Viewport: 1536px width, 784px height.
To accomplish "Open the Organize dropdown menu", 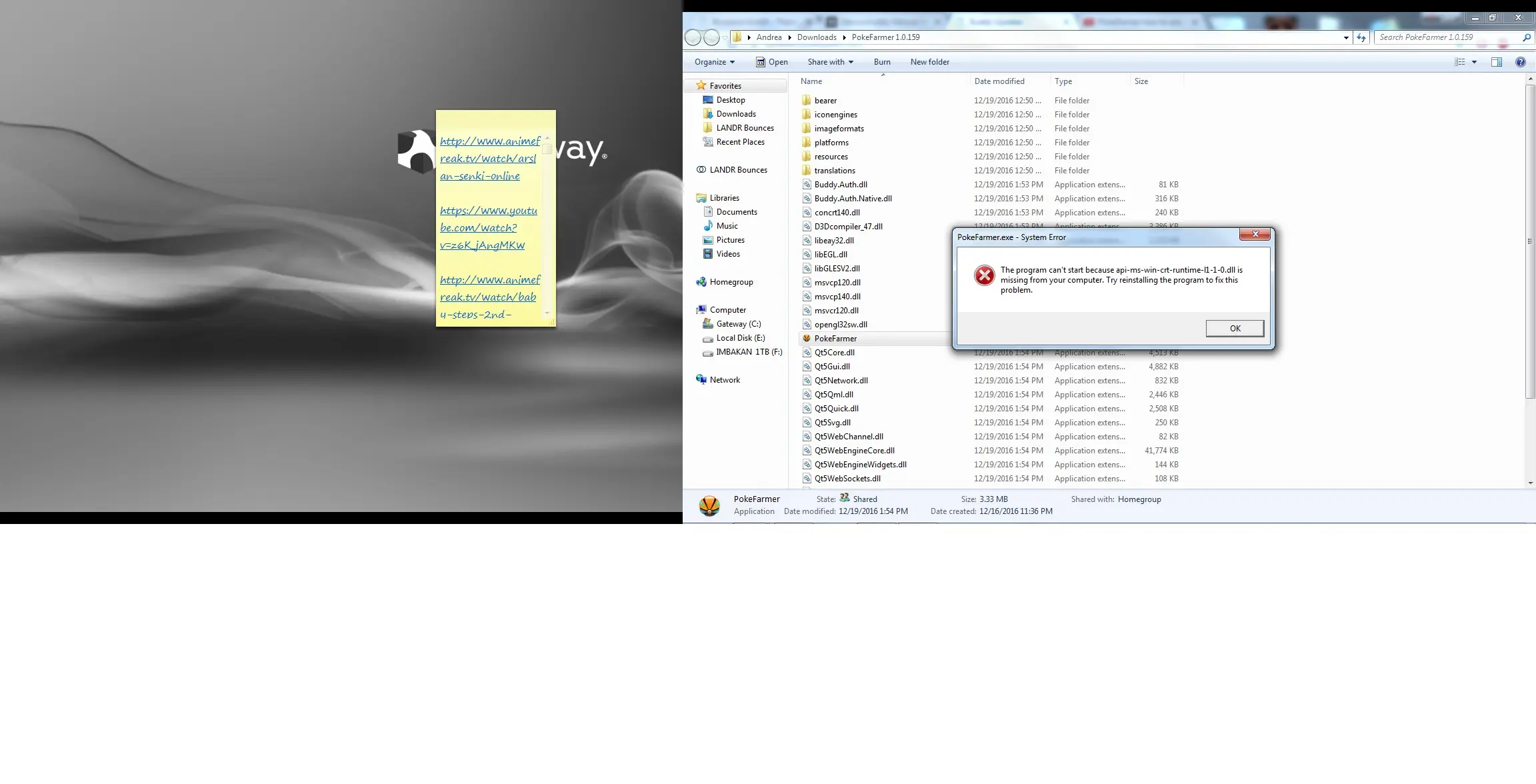I will click(x=714, y=62).
